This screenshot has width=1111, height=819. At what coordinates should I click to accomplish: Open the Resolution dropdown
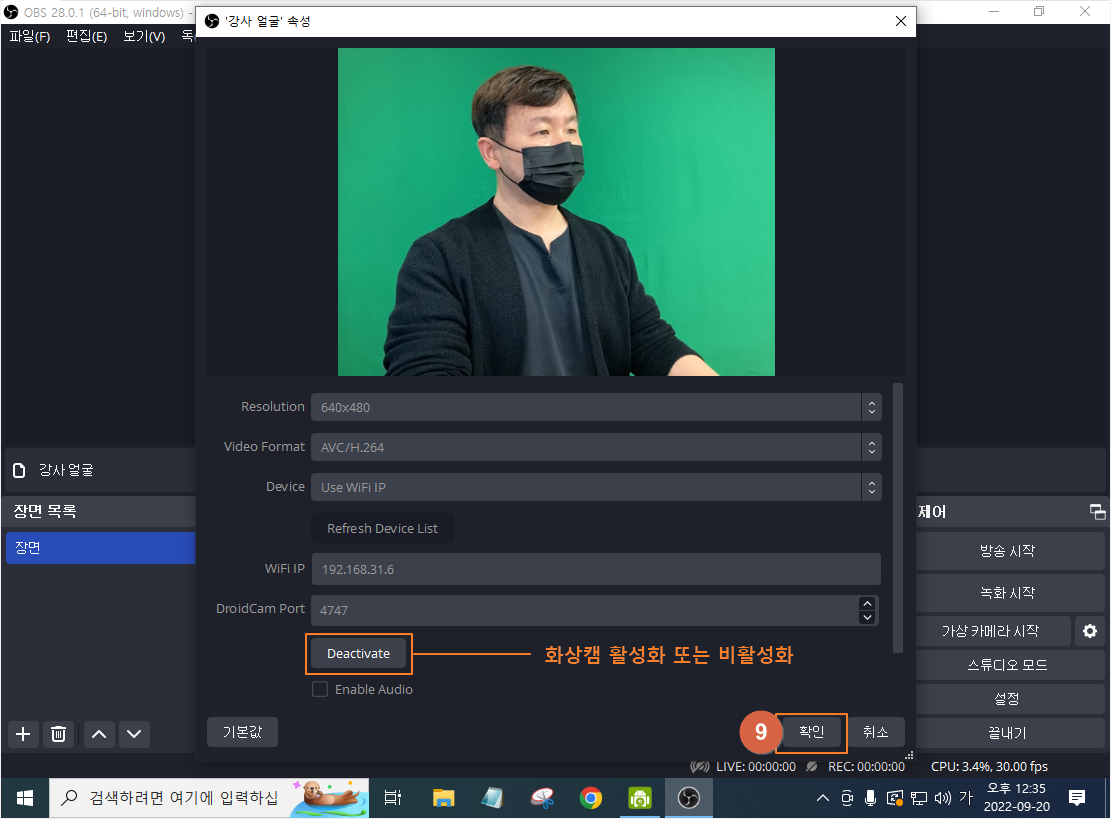coord(871,407)
